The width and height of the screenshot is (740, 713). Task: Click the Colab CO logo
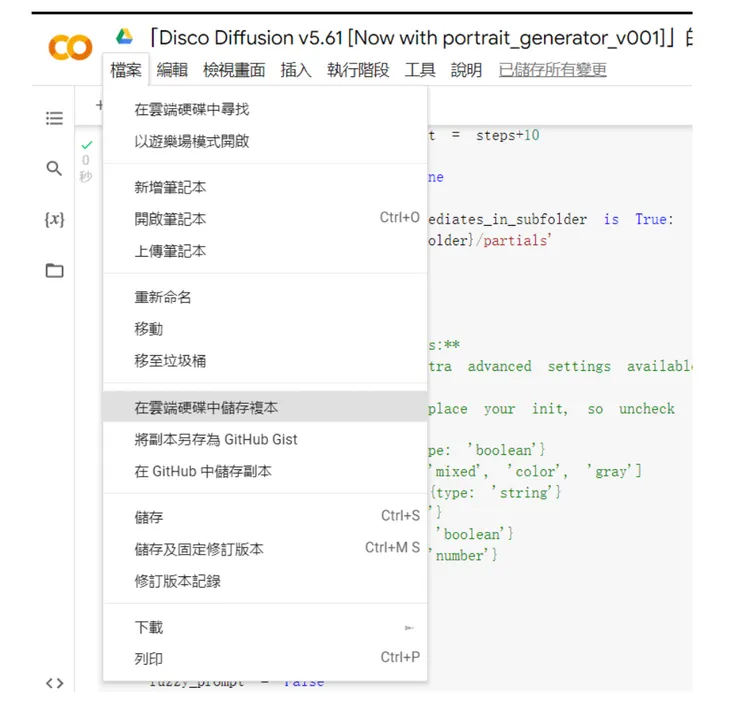pyautogui.click(x=70, y=47)
